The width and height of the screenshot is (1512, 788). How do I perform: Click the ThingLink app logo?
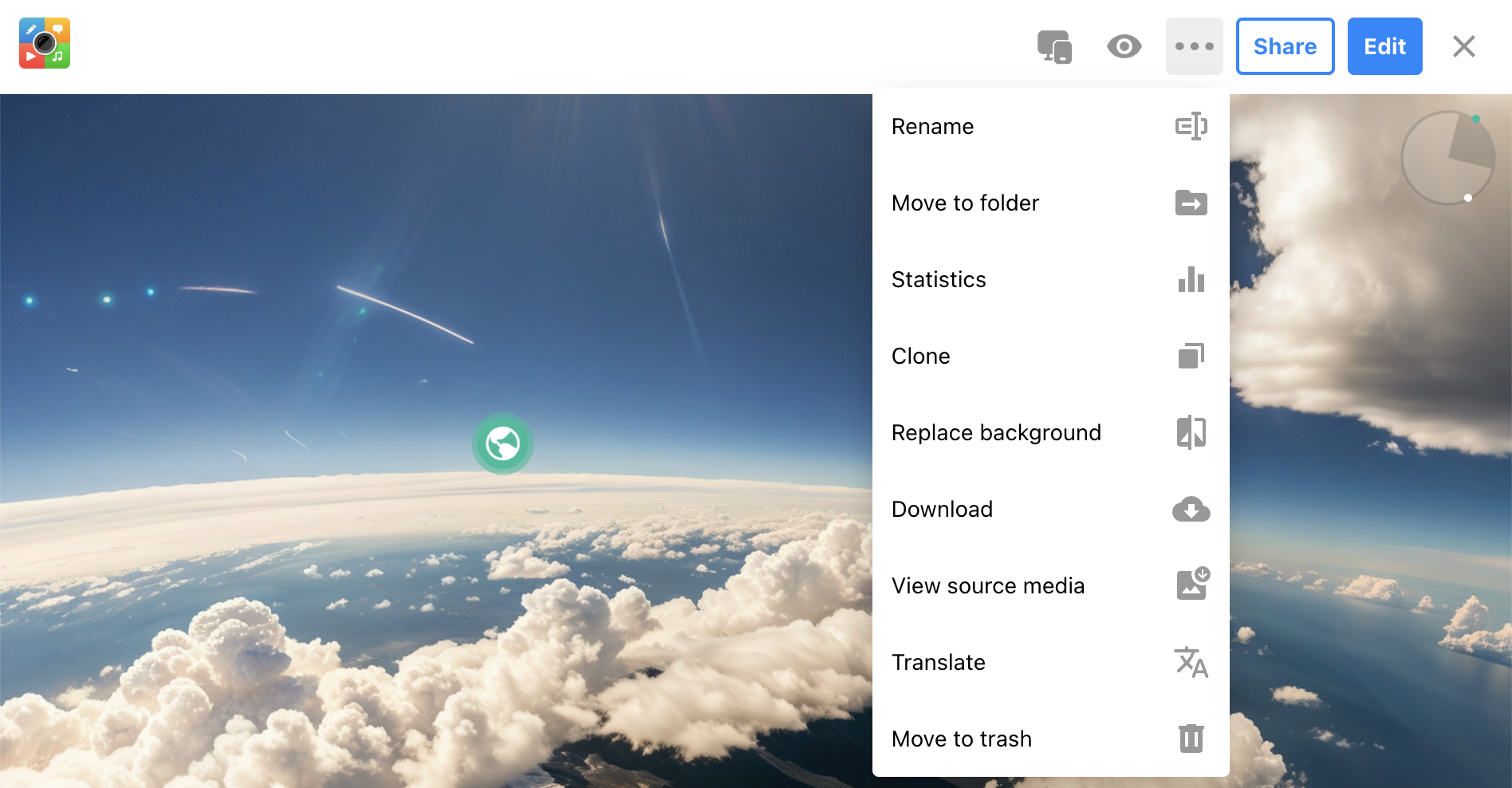click(x=45, y=43)
